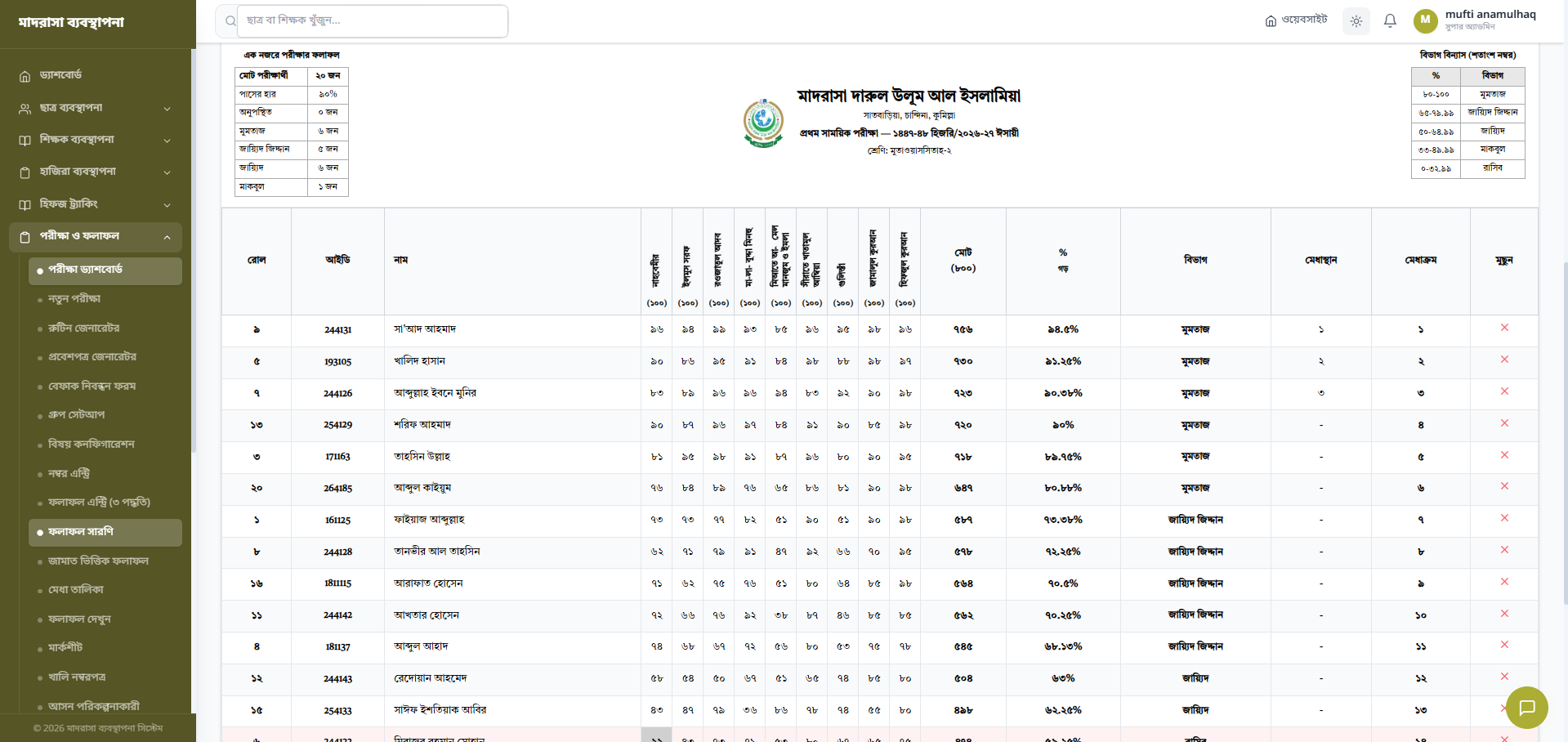Click the X icon for আব্দুল কাইয়ুম
The image size is (1568, 742).
tap(1504, 486)
